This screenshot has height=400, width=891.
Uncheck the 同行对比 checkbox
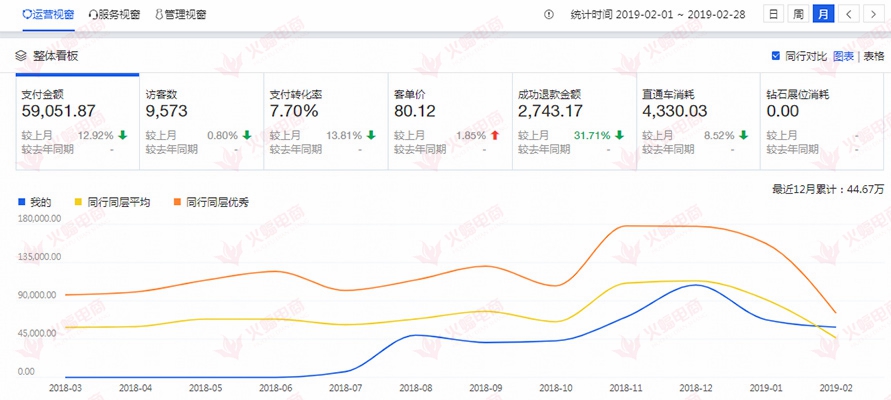pos(776,56)
